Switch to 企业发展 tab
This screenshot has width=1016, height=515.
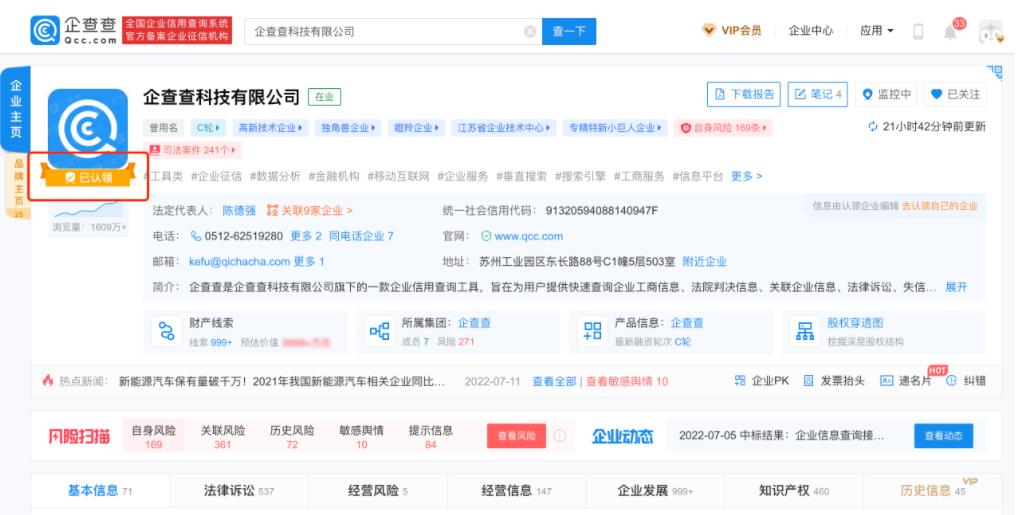coord(654,490)
